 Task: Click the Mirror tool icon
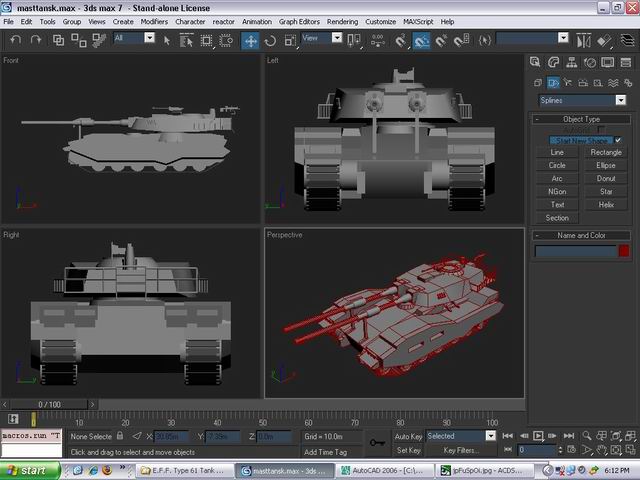583,40
